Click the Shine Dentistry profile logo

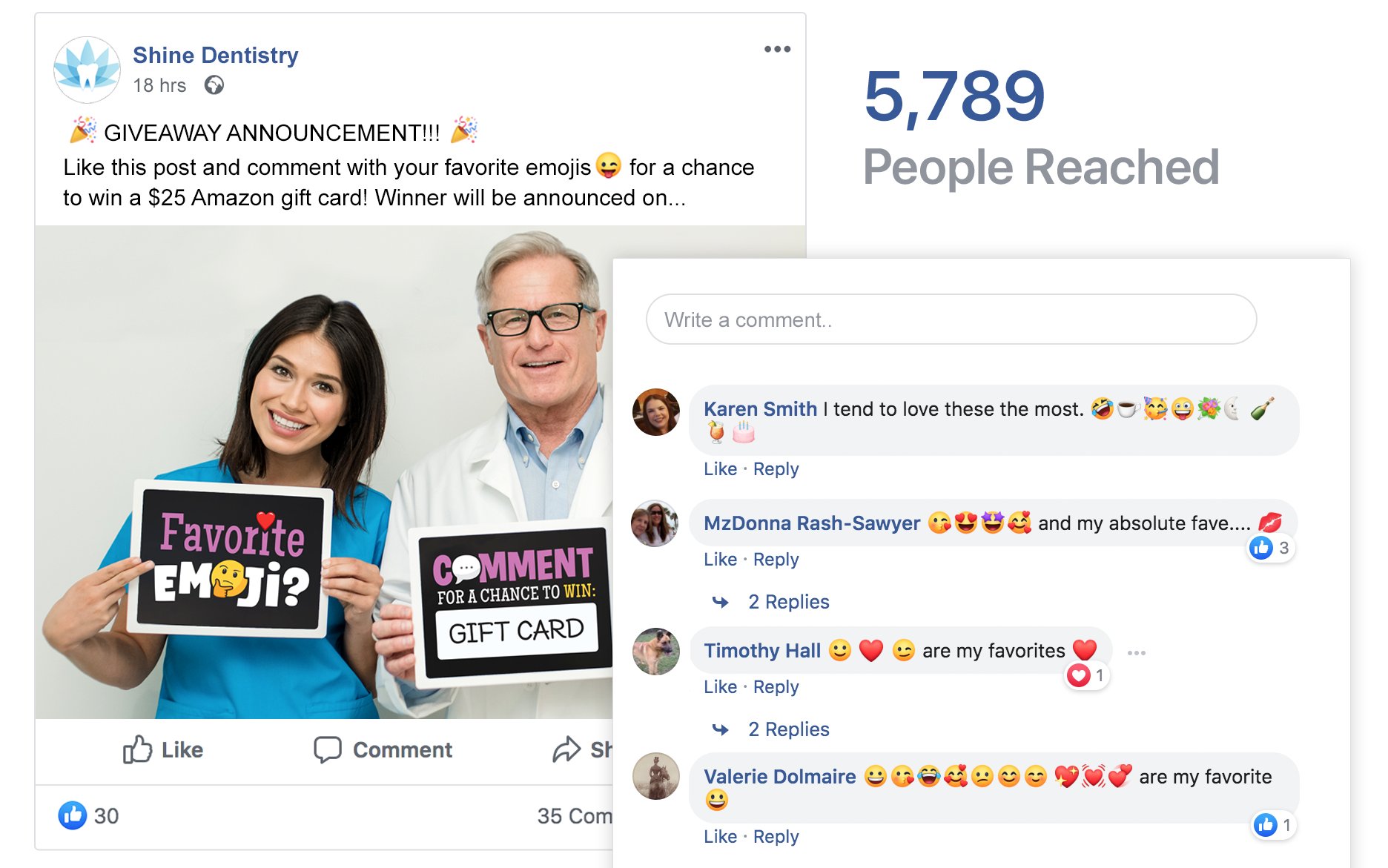click(x=87, y=70)
